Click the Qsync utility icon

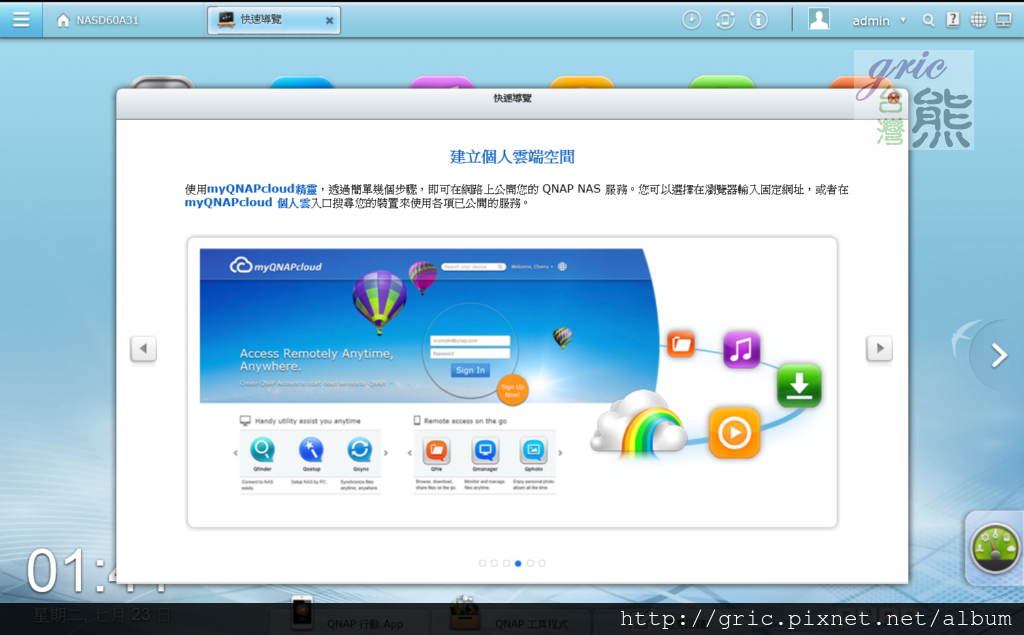360,449
